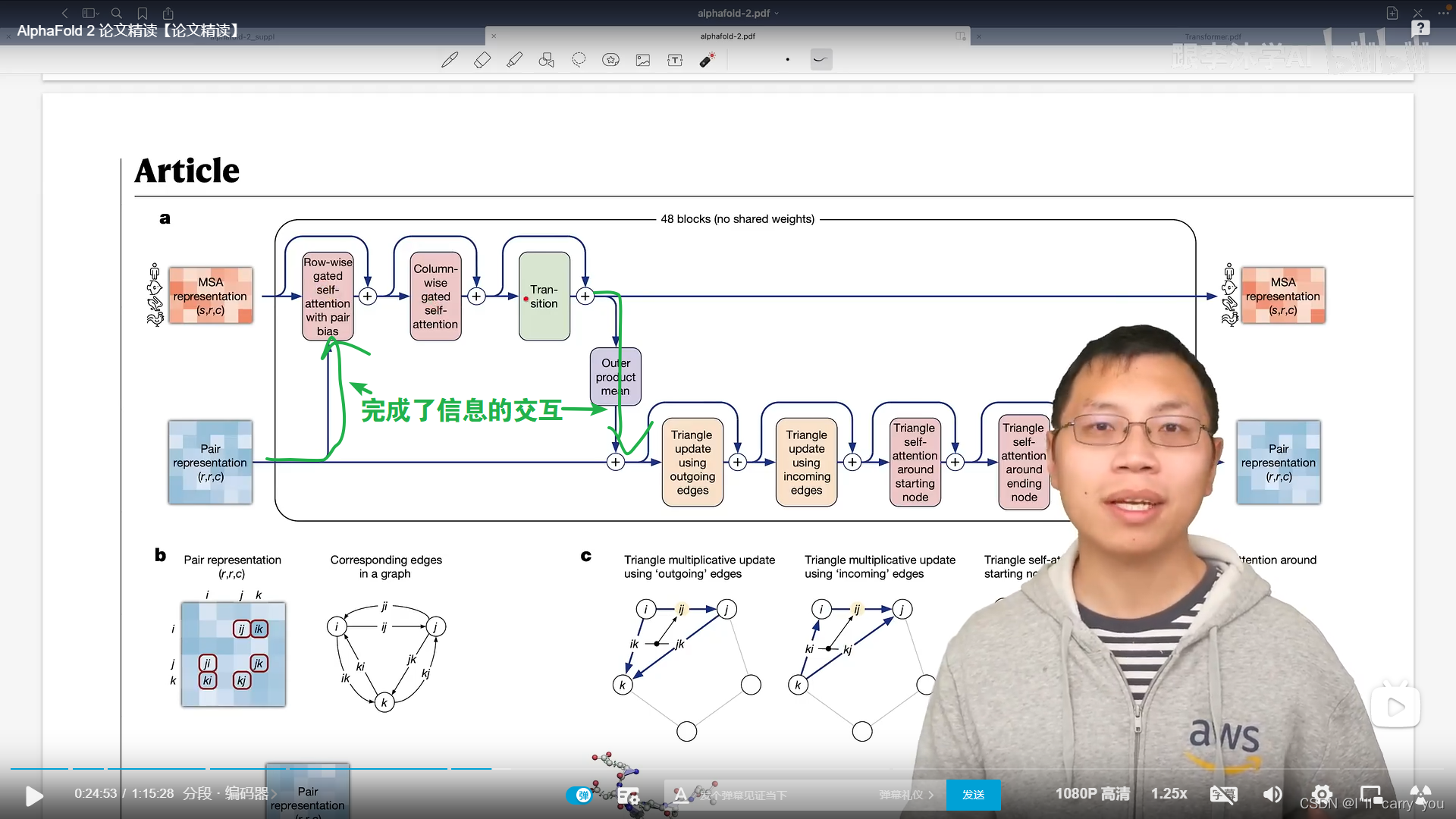The width and height of the screenshot is (1456, 819).
Task: Select the pen drawing tool
Action: point(450,60)
